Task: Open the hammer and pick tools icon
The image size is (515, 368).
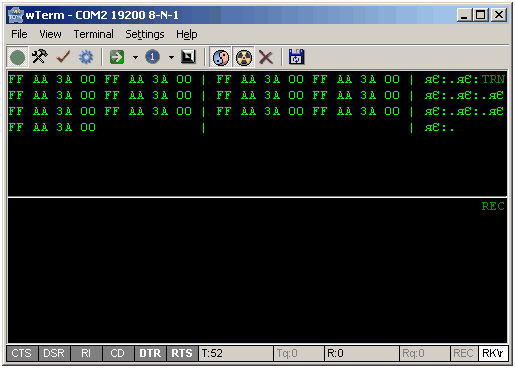Action: [40, 57]
